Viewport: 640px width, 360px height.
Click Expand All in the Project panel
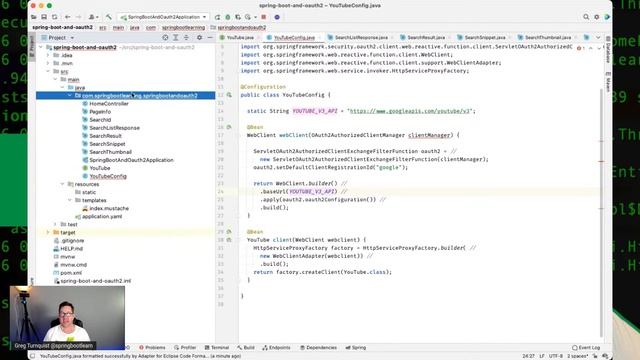176,38
